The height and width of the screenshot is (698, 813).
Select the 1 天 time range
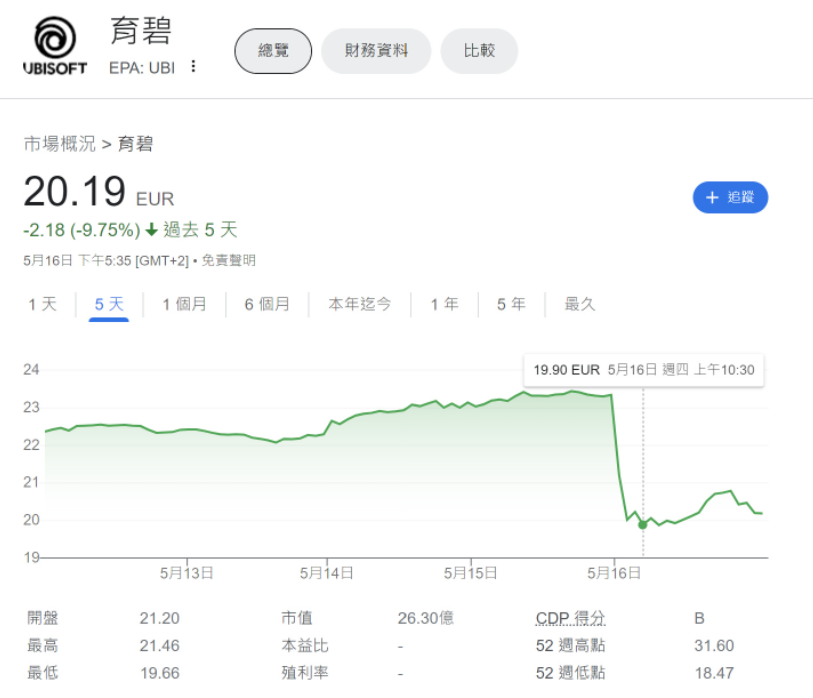click(43, 304)
